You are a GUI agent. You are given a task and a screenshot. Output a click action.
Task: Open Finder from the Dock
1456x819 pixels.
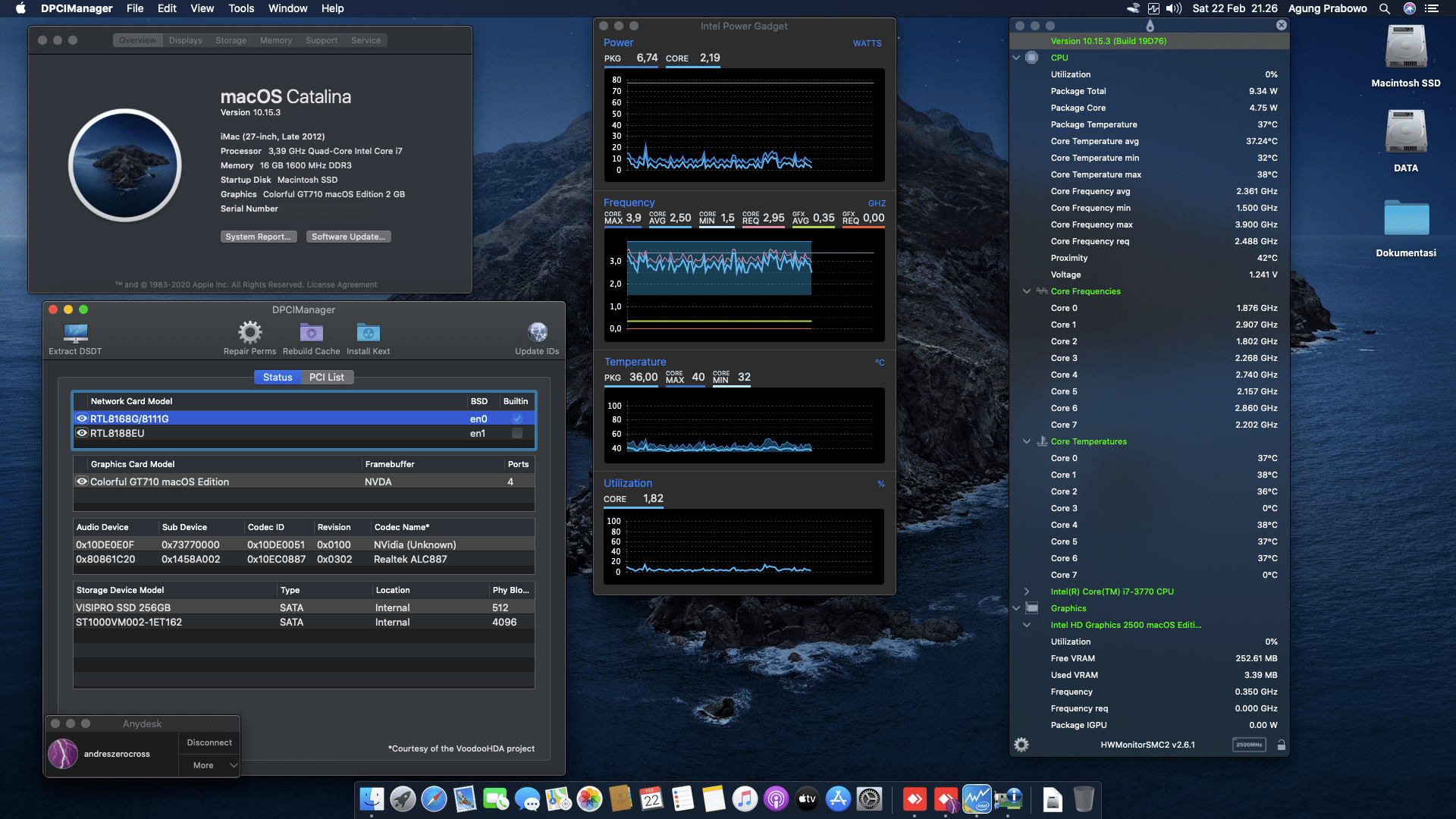coord(372,799)
